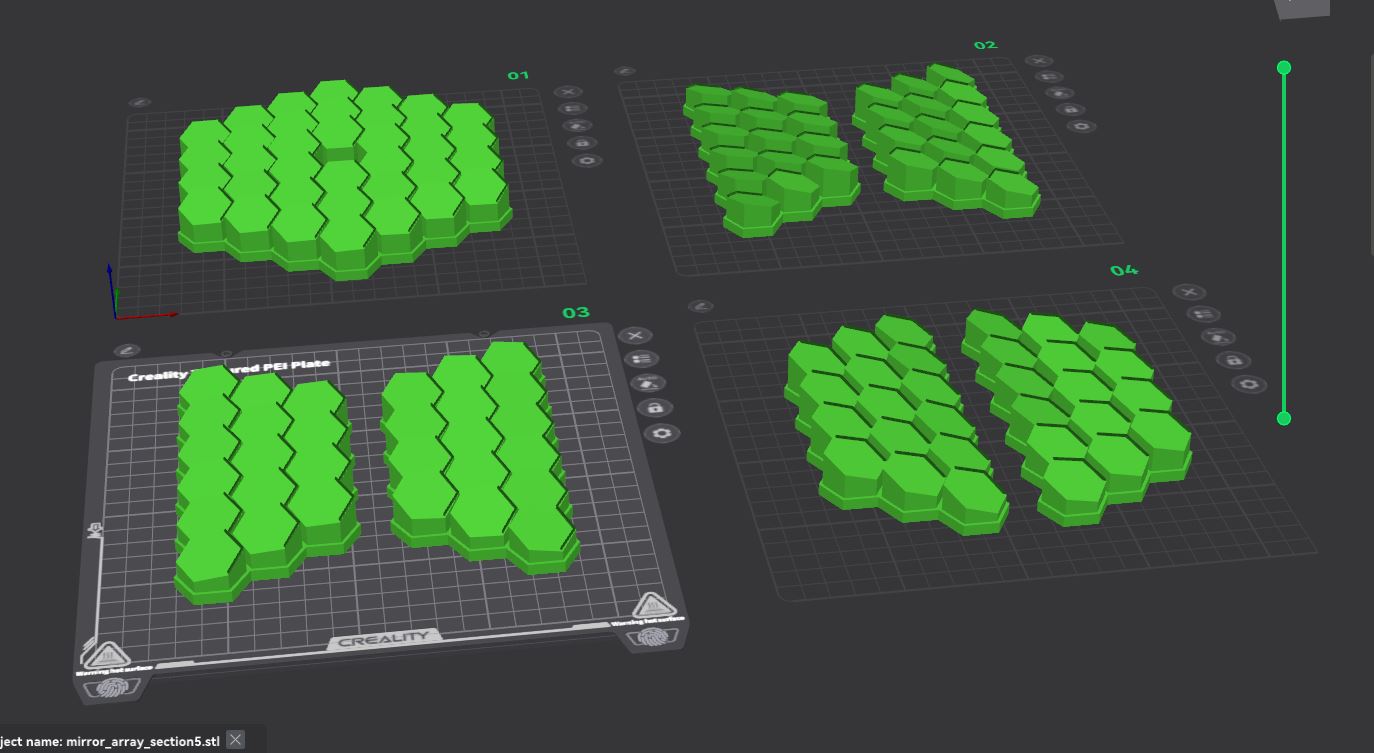The image size is (1374, 753).
Task: Select plate 02 by its number label
Action: click(985, 45)
